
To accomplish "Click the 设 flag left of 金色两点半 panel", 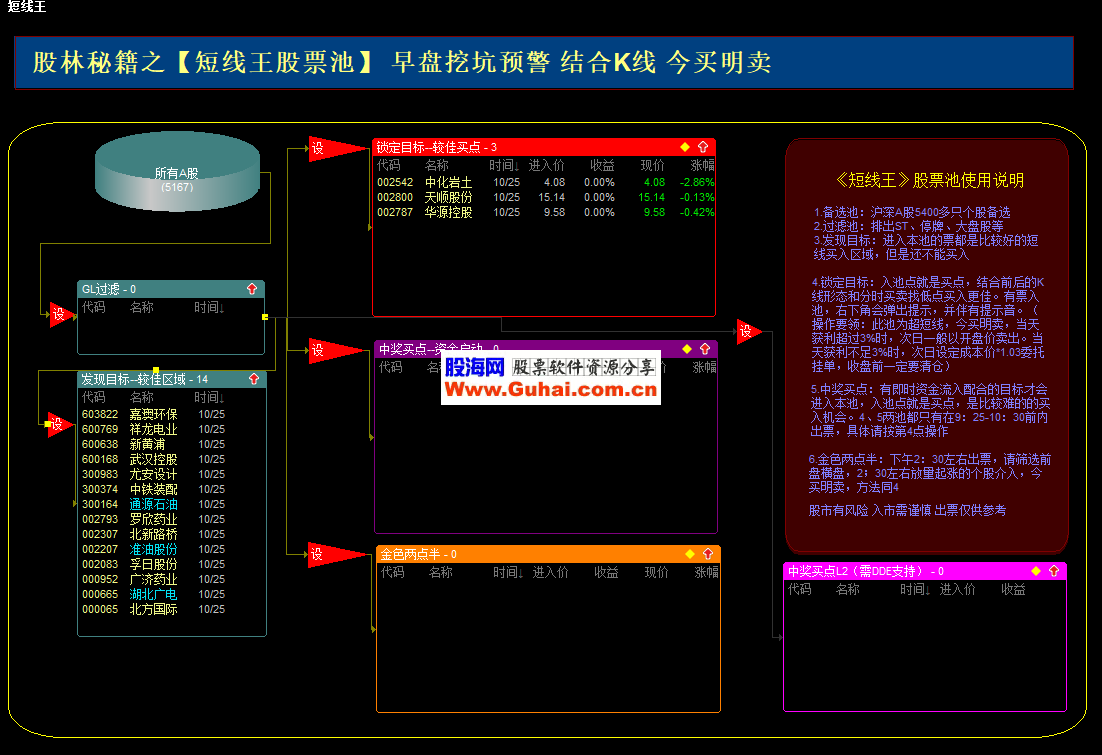I will click(318, 554).
